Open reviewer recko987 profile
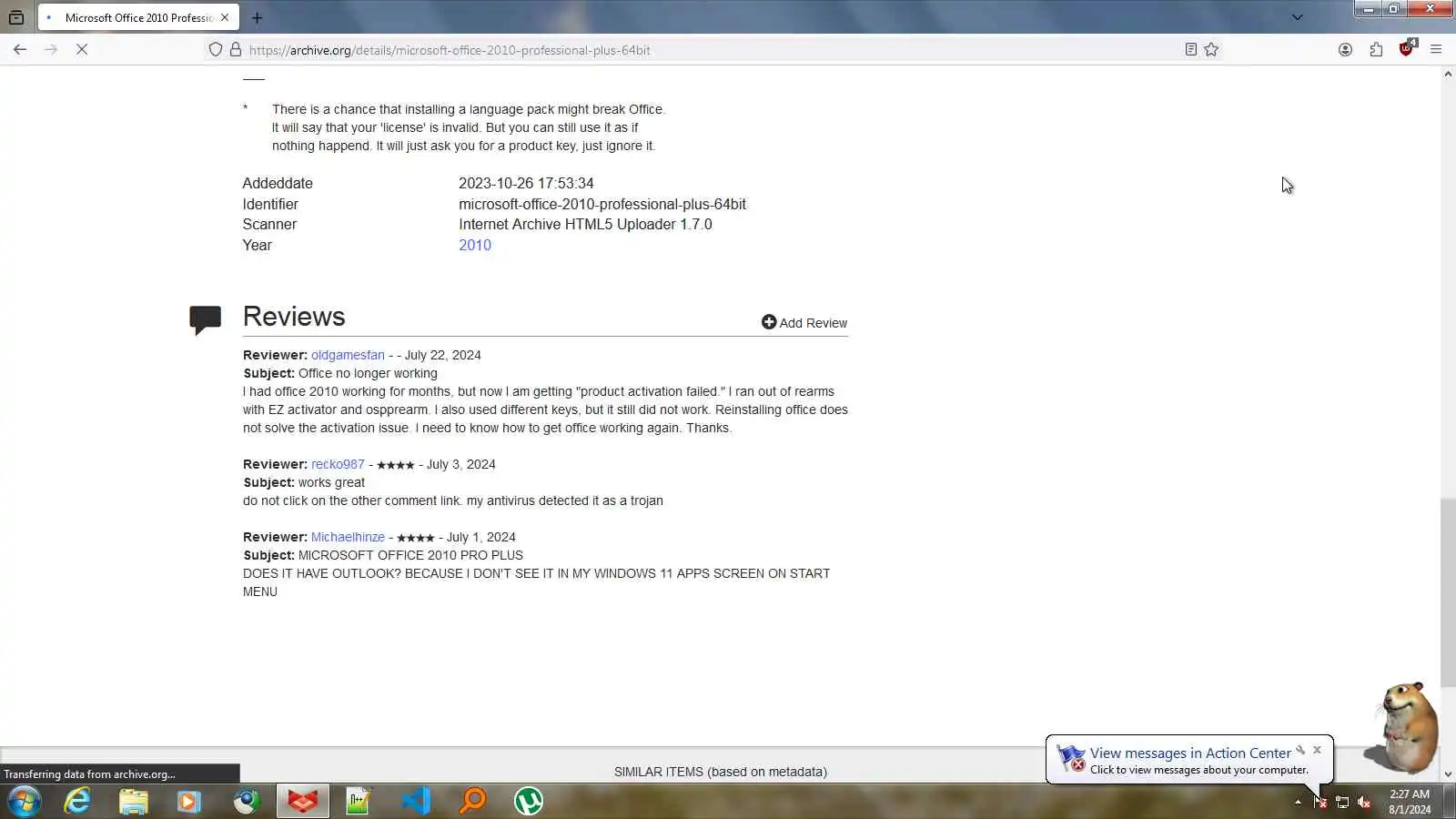1456x819 pixels. pos(338,464)
